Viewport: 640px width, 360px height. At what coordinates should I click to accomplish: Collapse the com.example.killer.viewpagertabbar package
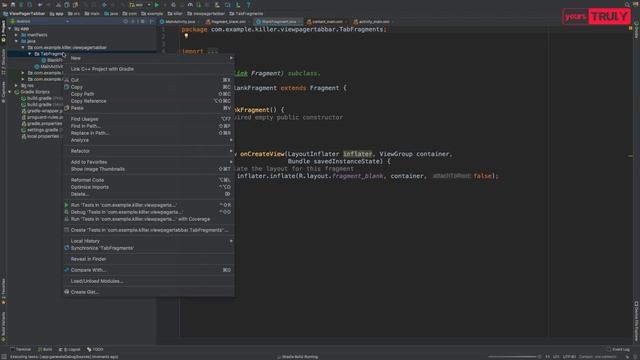[x=23, y=47]
